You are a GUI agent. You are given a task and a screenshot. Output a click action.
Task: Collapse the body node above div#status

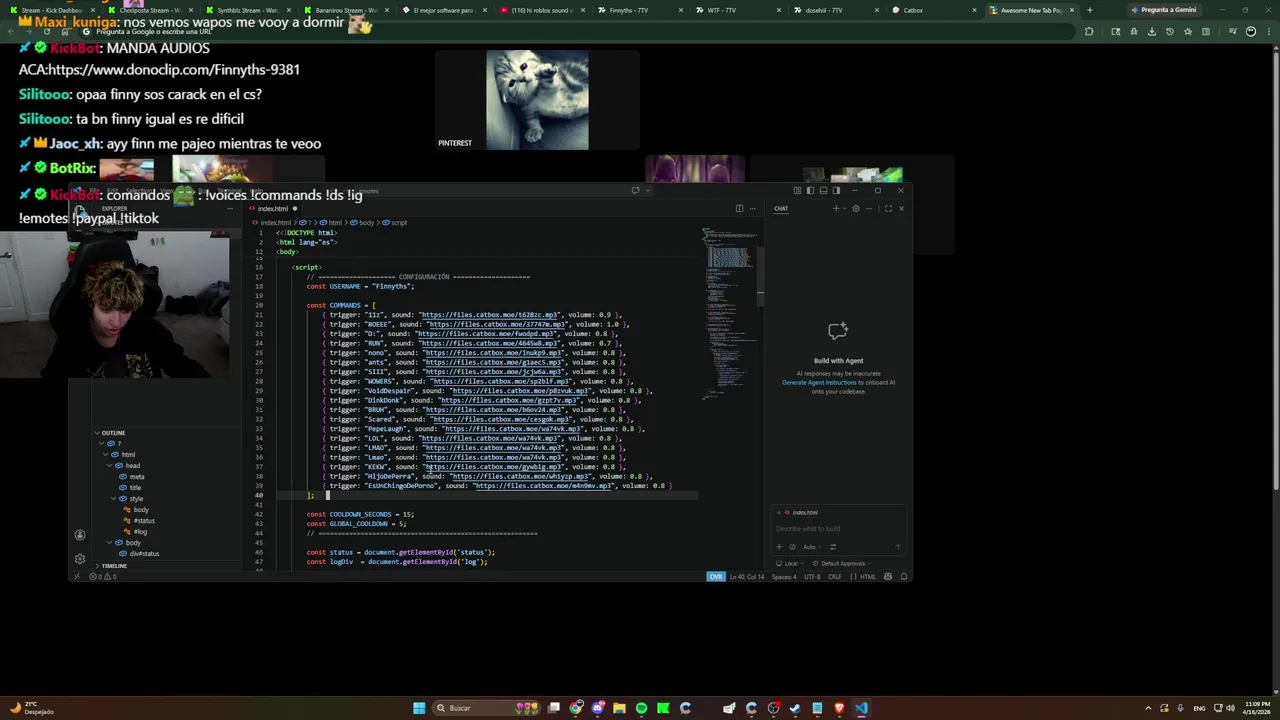(x=111, y=543)
